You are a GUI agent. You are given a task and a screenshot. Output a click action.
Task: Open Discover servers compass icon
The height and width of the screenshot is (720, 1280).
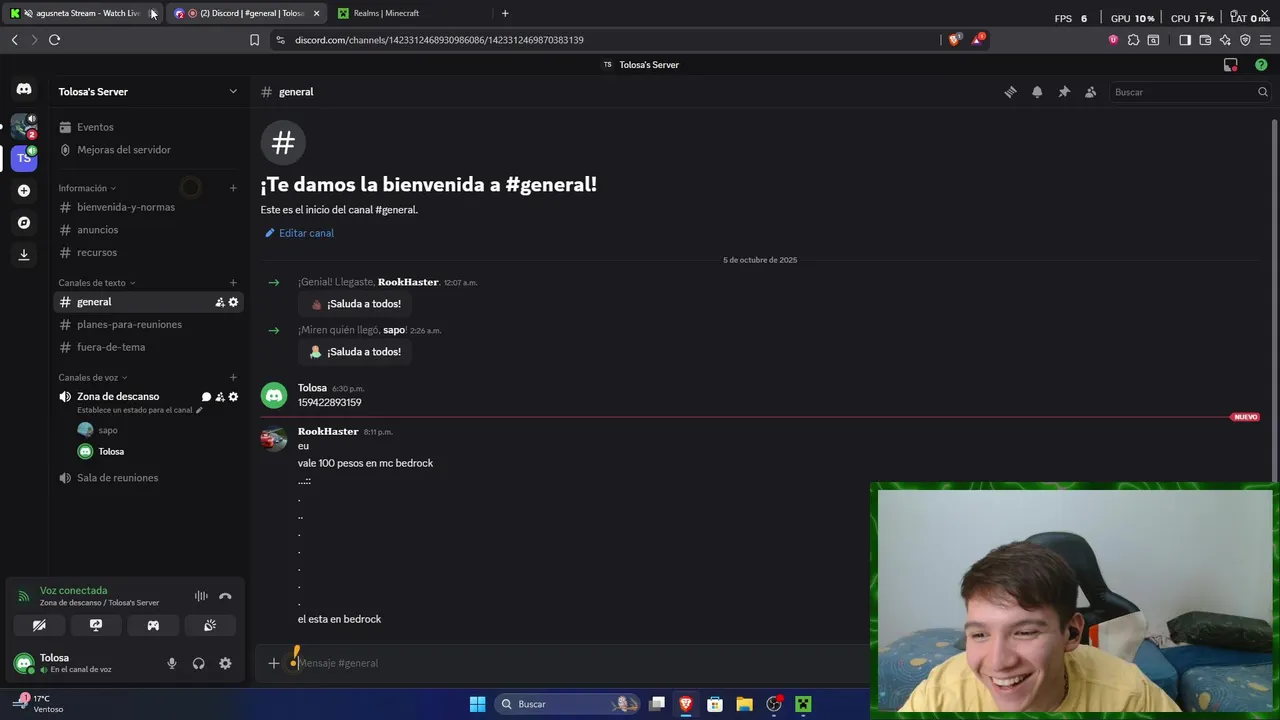(x=24, y=222)
